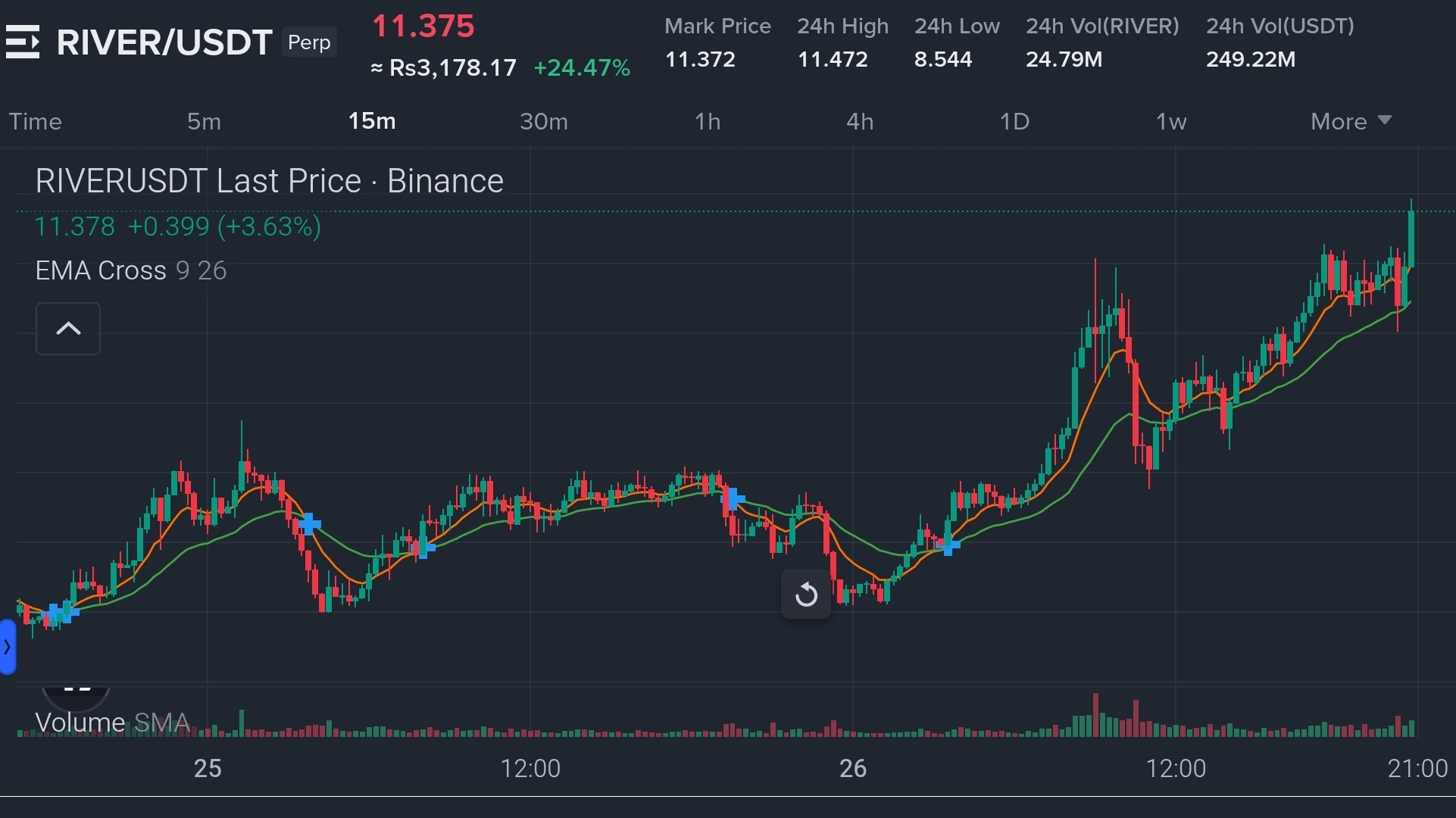
Task: Switch to the 5m interval
Action: coord(204,121)
